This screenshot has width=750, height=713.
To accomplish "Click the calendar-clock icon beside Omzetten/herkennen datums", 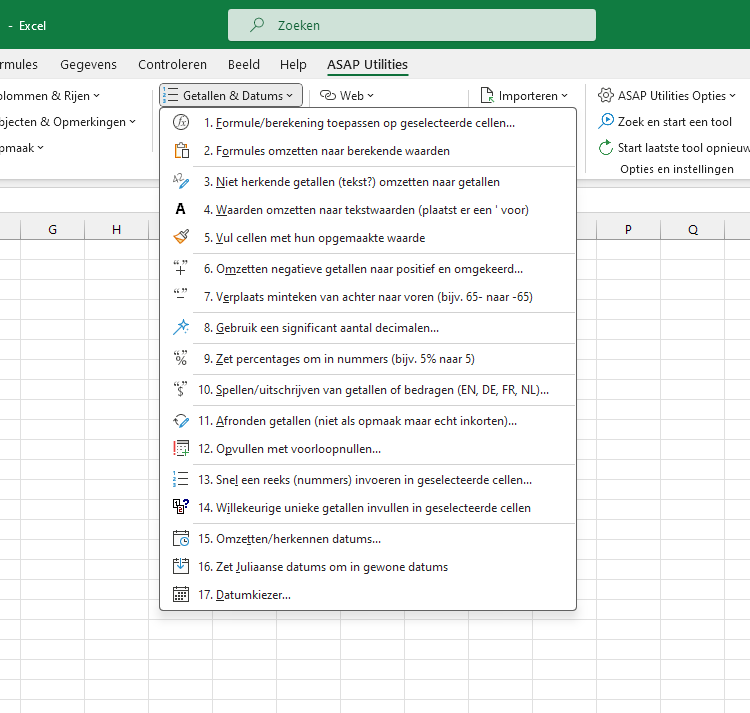I will tap(181, 538).
